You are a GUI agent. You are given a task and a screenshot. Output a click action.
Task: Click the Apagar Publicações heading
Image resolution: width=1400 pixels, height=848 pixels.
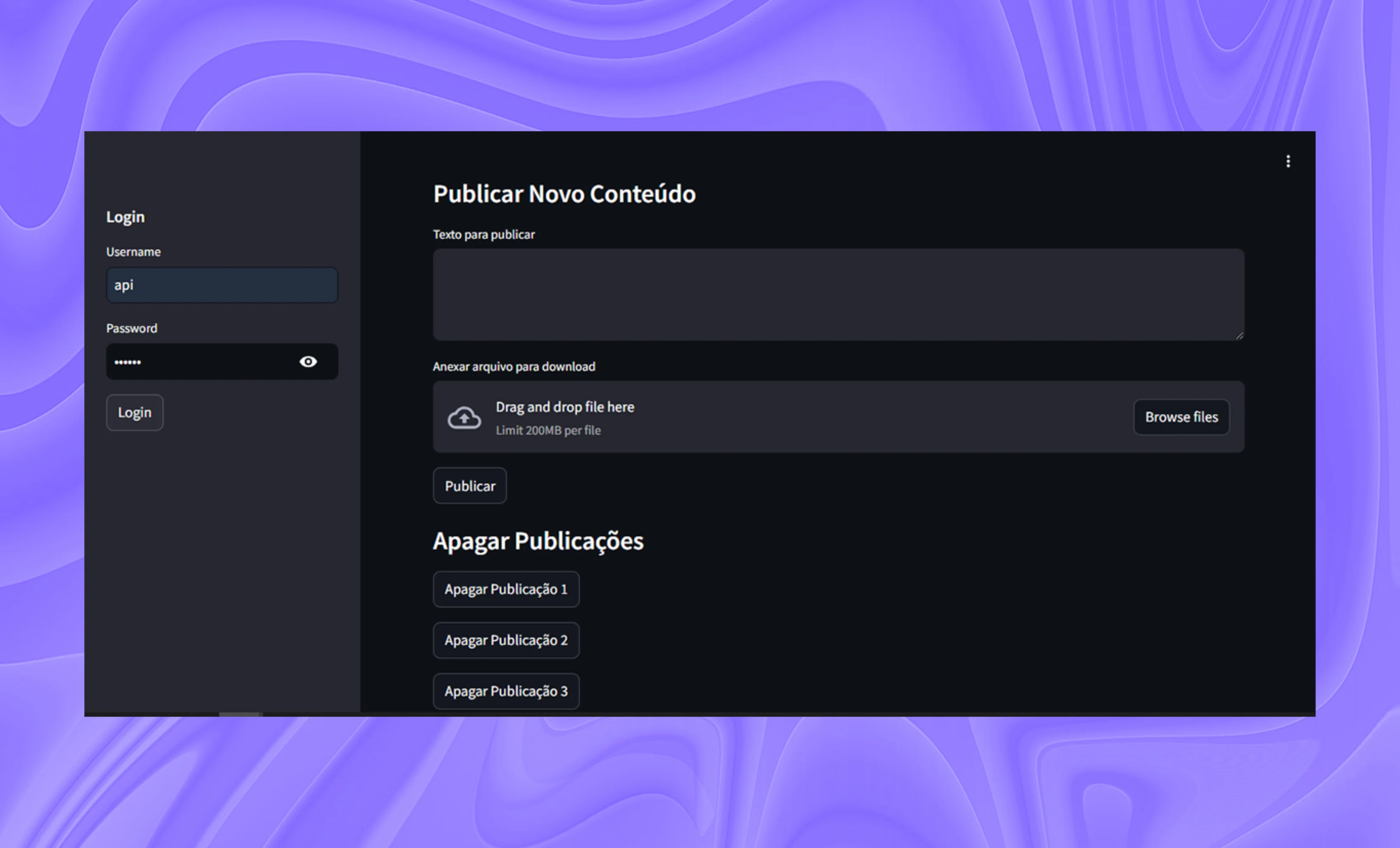pos(537,541)
